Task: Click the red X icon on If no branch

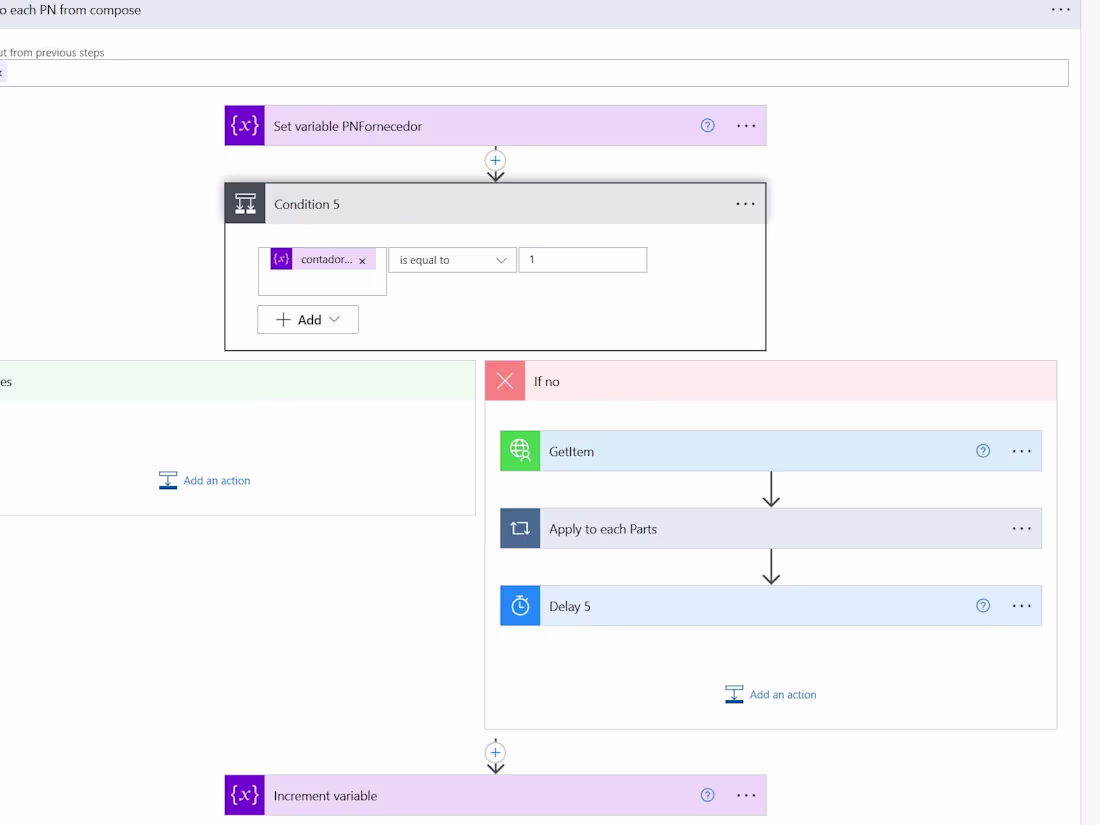Action: 505,380
